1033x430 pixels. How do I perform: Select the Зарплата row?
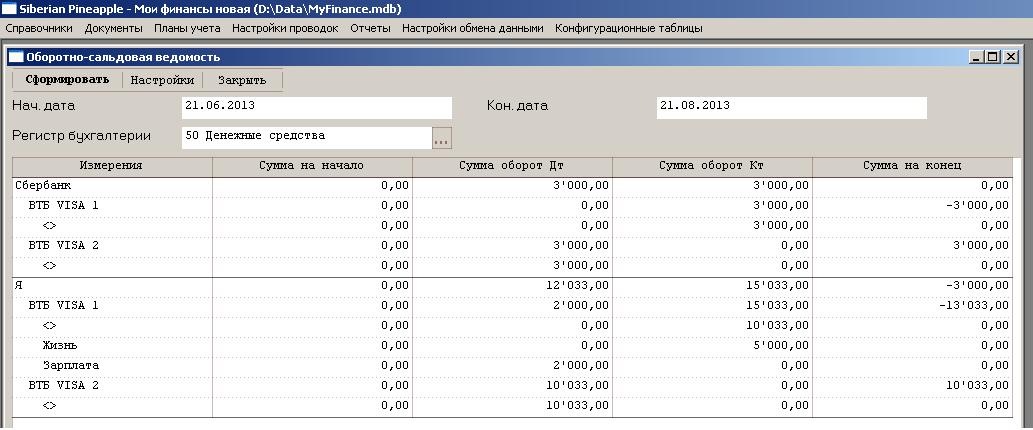(513, 365)
